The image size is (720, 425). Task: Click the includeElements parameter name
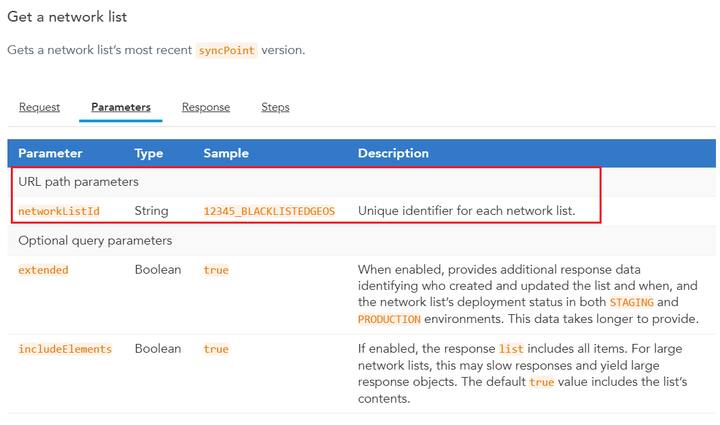pos(65,349)
